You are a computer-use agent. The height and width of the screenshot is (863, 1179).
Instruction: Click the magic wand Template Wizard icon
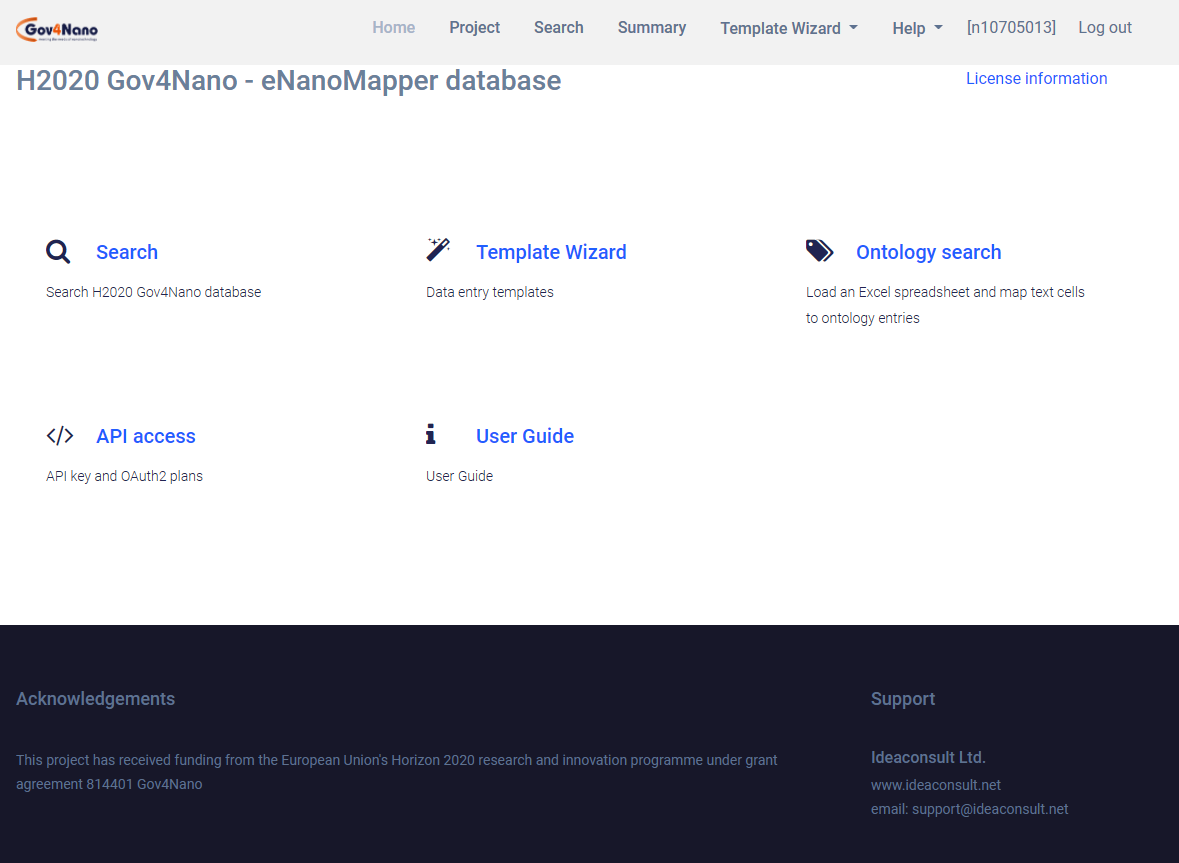point(438,250)
